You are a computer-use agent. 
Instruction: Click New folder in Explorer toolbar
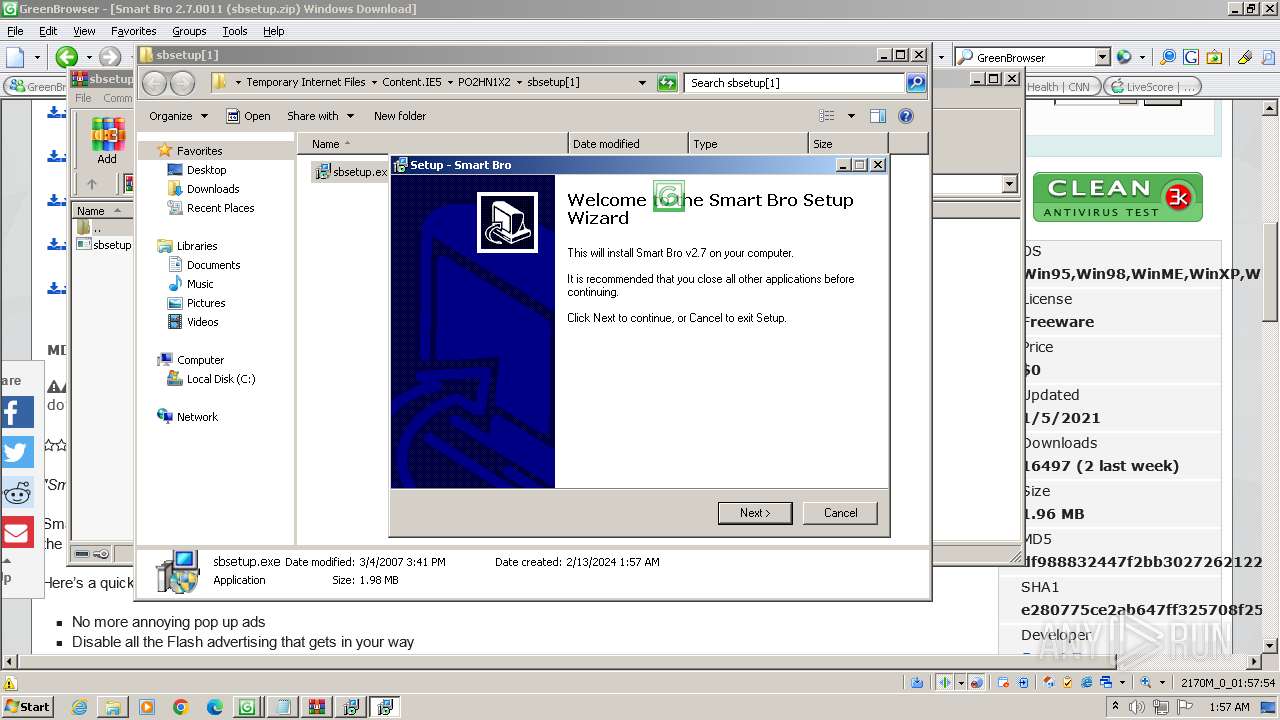[400, 116]
